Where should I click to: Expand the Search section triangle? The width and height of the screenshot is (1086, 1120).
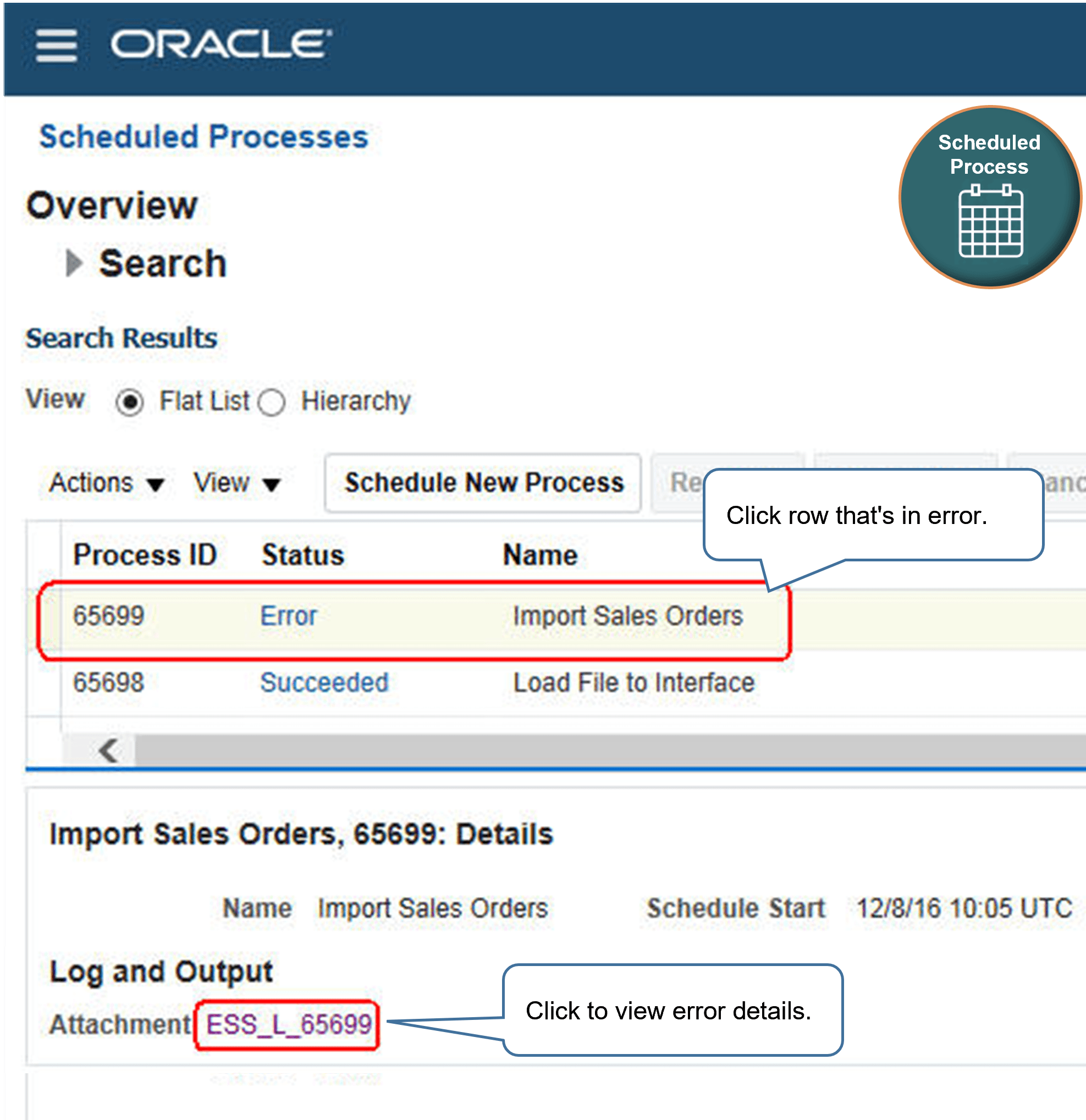click(74, 263)
